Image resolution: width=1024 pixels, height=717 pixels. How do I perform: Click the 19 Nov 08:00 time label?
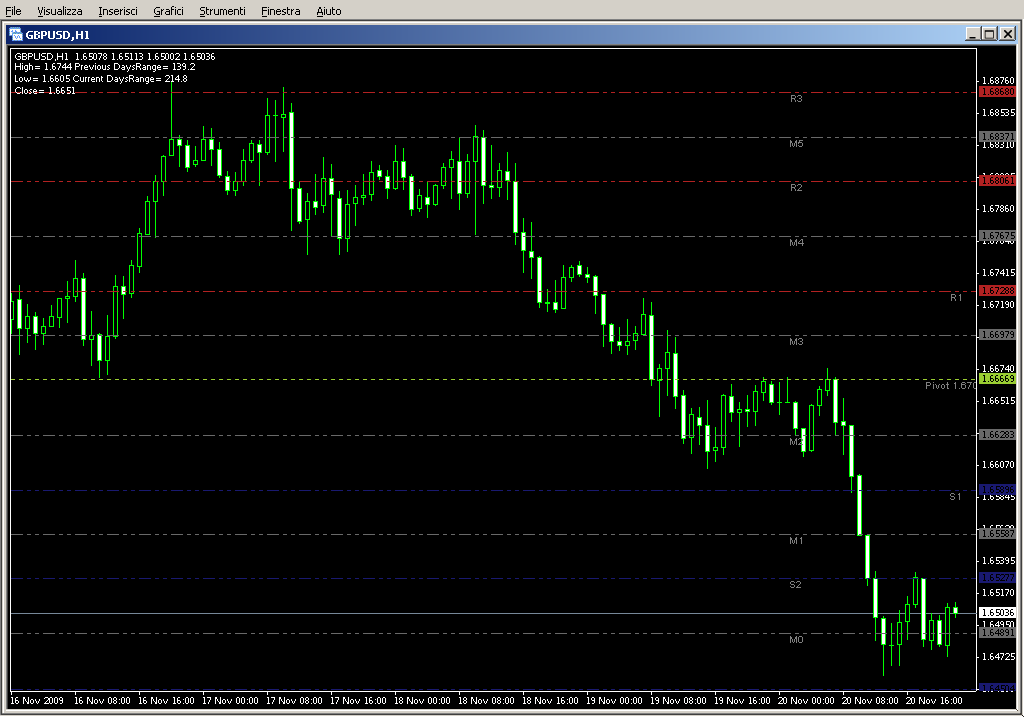678,701
